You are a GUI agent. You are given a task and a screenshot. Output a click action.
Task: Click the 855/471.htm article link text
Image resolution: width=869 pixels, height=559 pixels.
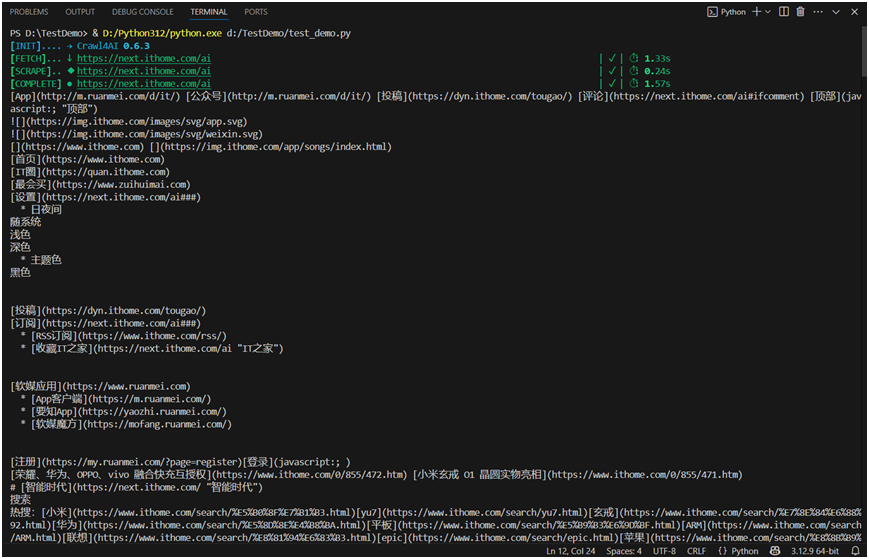click(645, 474)
